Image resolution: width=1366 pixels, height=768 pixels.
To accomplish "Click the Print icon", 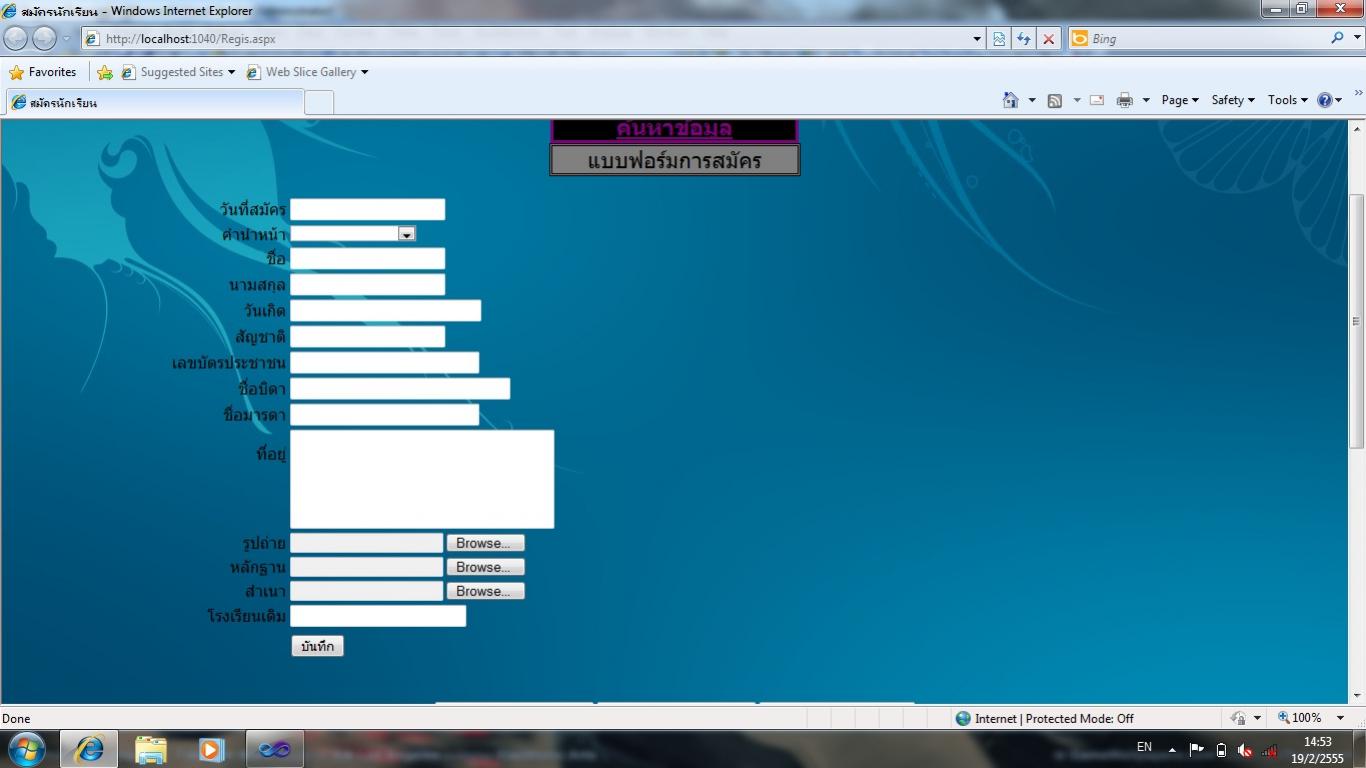I will point(1125,100).
